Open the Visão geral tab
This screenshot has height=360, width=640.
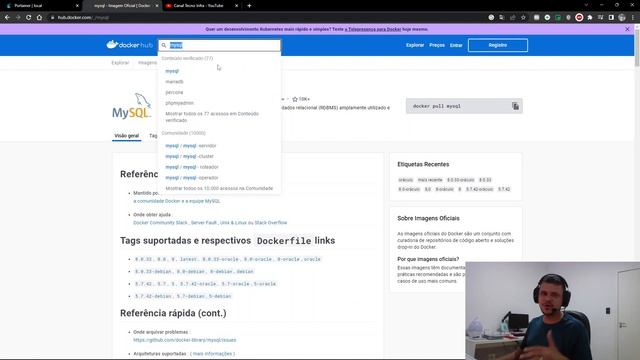[x=127, y=136]
